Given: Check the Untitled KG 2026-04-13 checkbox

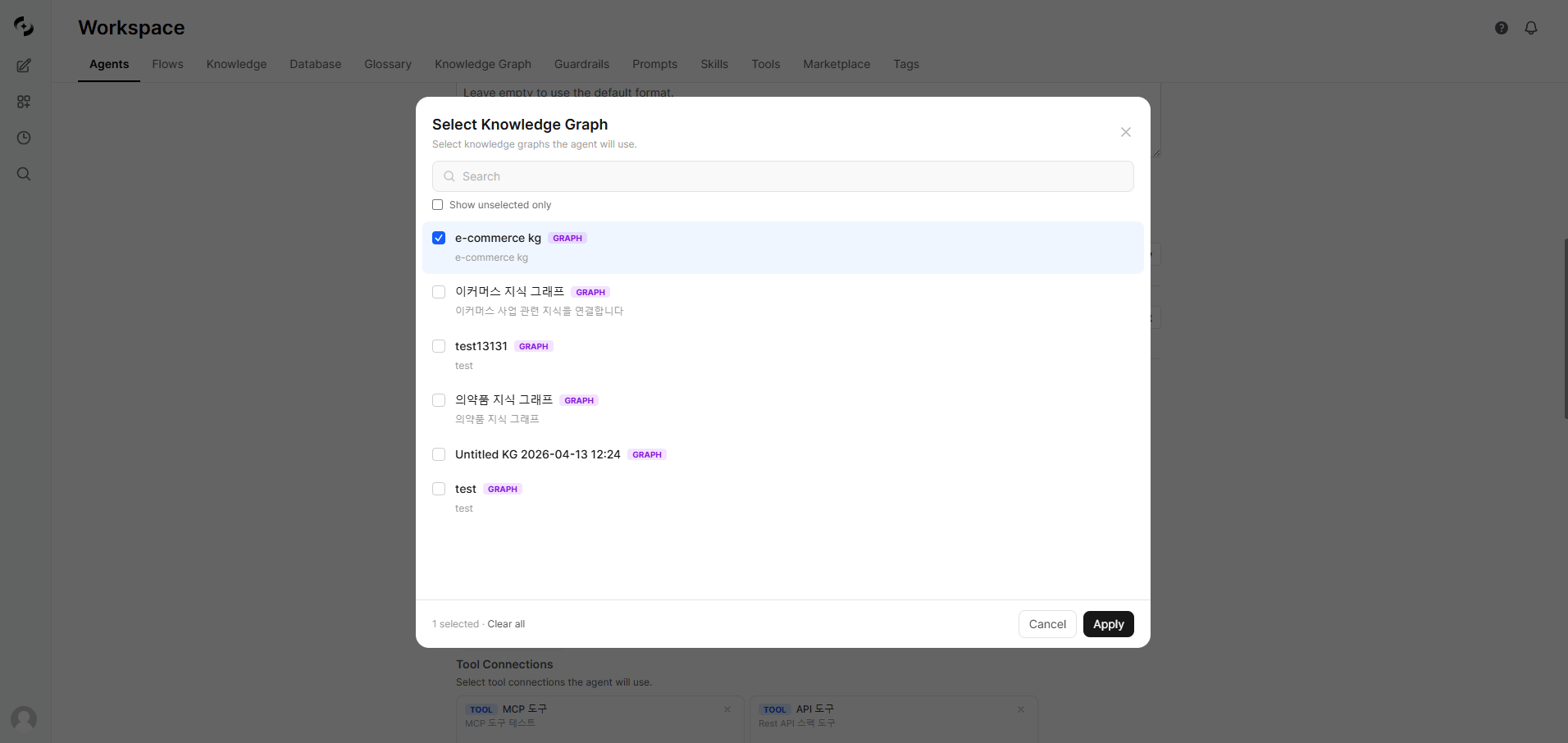Looking at the screenshot, I should (x=439, y=454).
